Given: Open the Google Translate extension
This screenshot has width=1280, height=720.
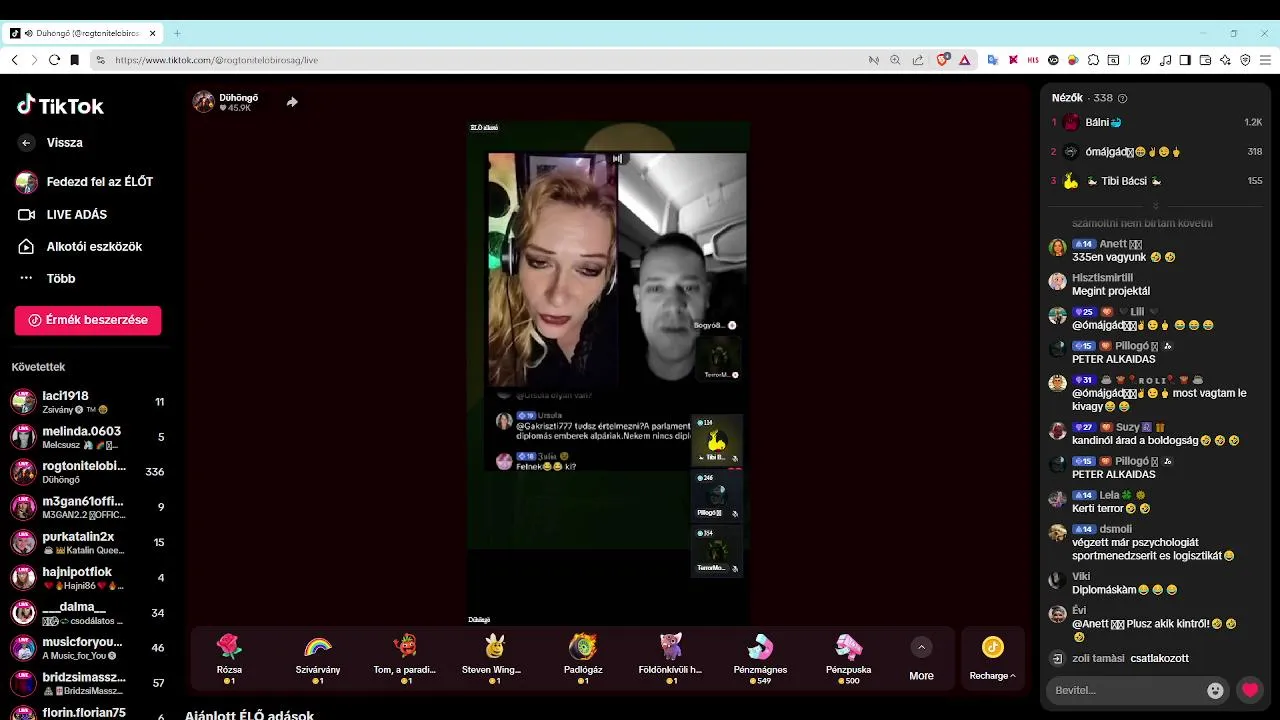Looking at the screenshot, I should [993, 60].
